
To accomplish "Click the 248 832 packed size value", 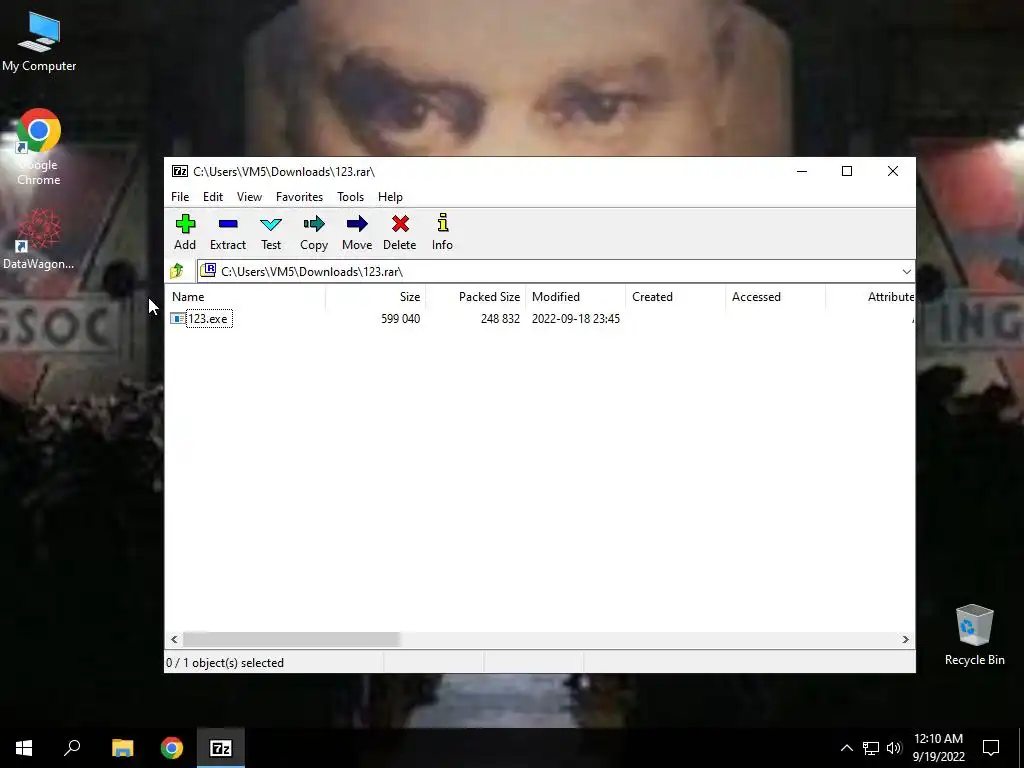I will 500,319.
